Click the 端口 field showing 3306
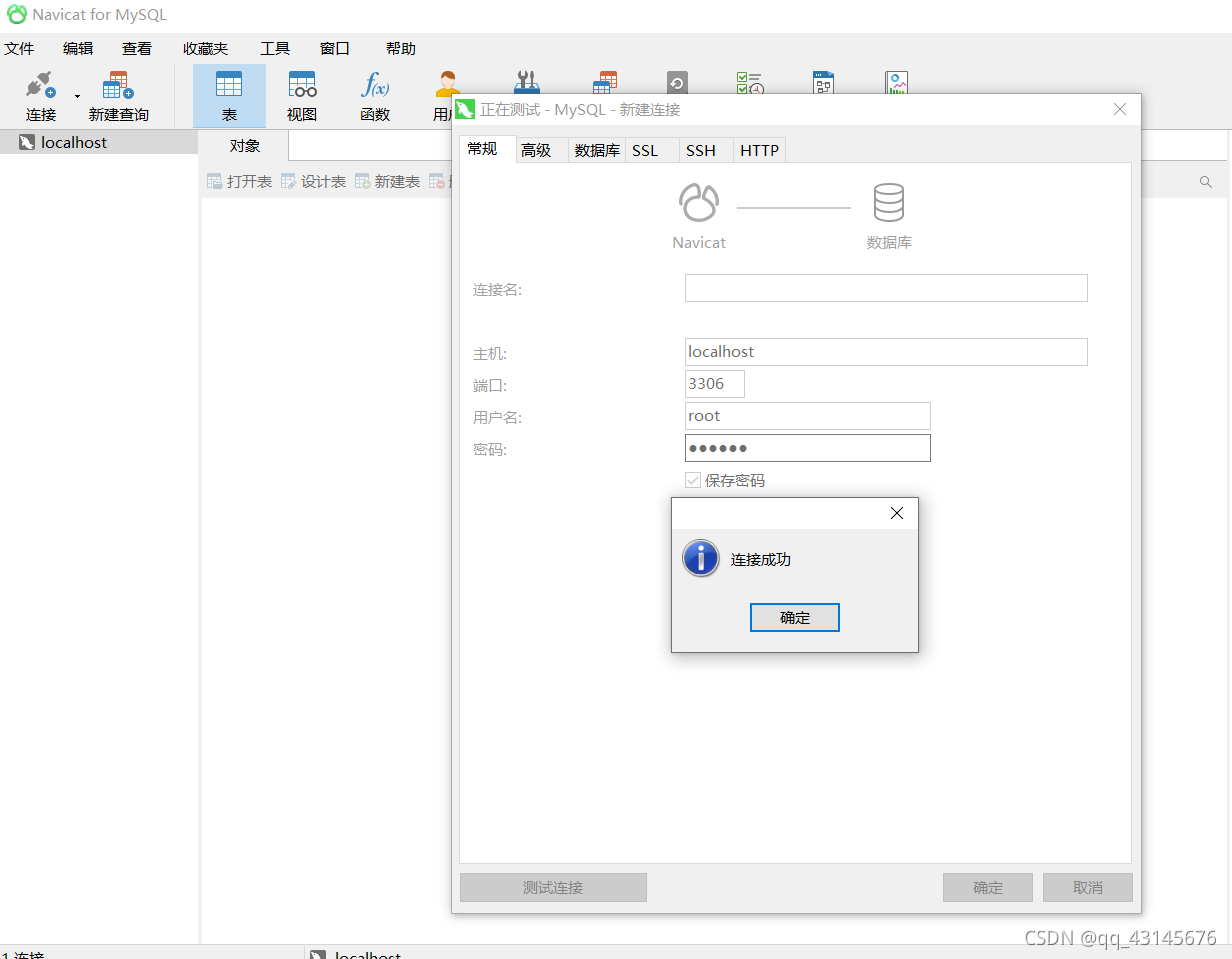 point(715,384)
